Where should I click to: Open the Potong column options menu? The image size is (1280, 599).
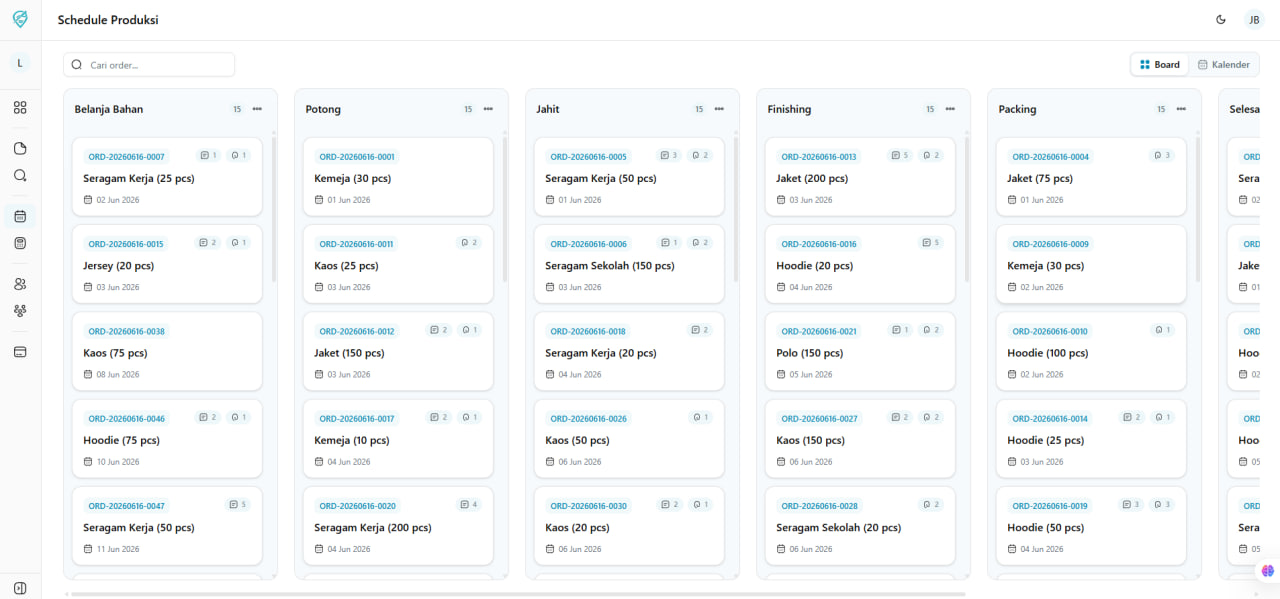(x=488, y=109)
